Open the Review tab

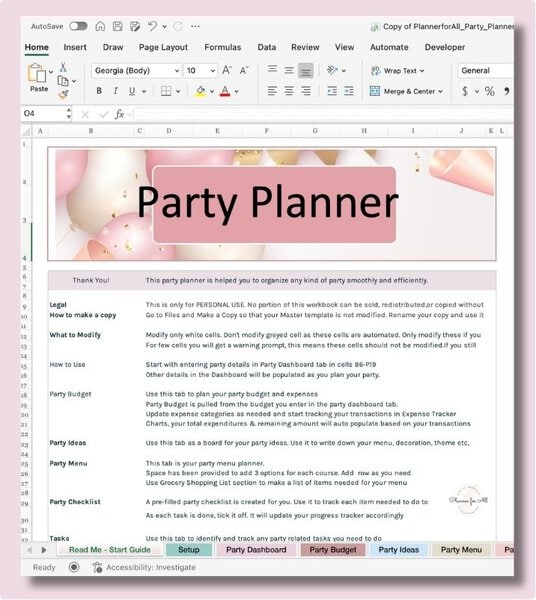[x=305, y=47]
